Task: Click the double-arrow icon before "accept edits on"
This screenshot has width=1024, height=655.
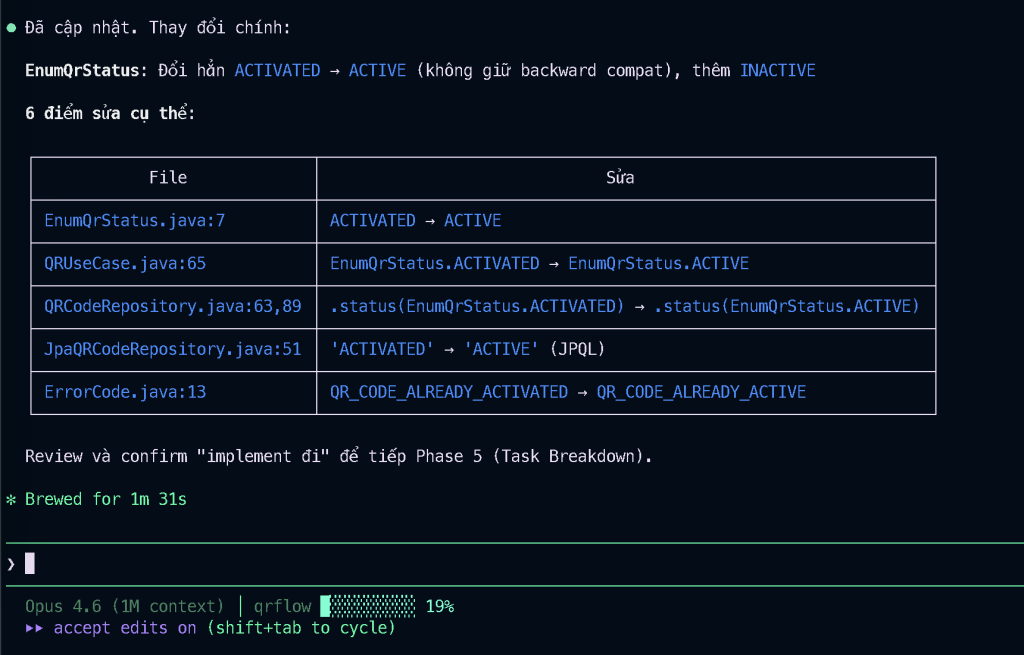Action: coord(35,628)
